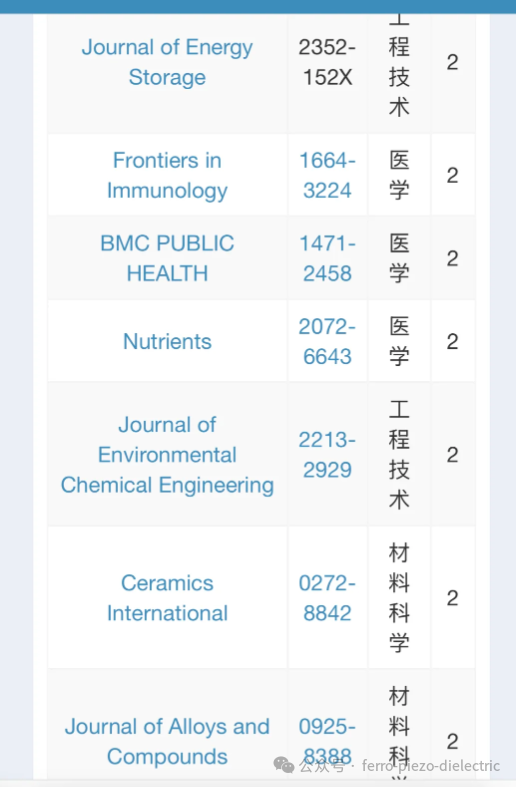Click ISSN 1471-2458 link
Viewport: 516px width, 787px height.
[x=327, y=258]
